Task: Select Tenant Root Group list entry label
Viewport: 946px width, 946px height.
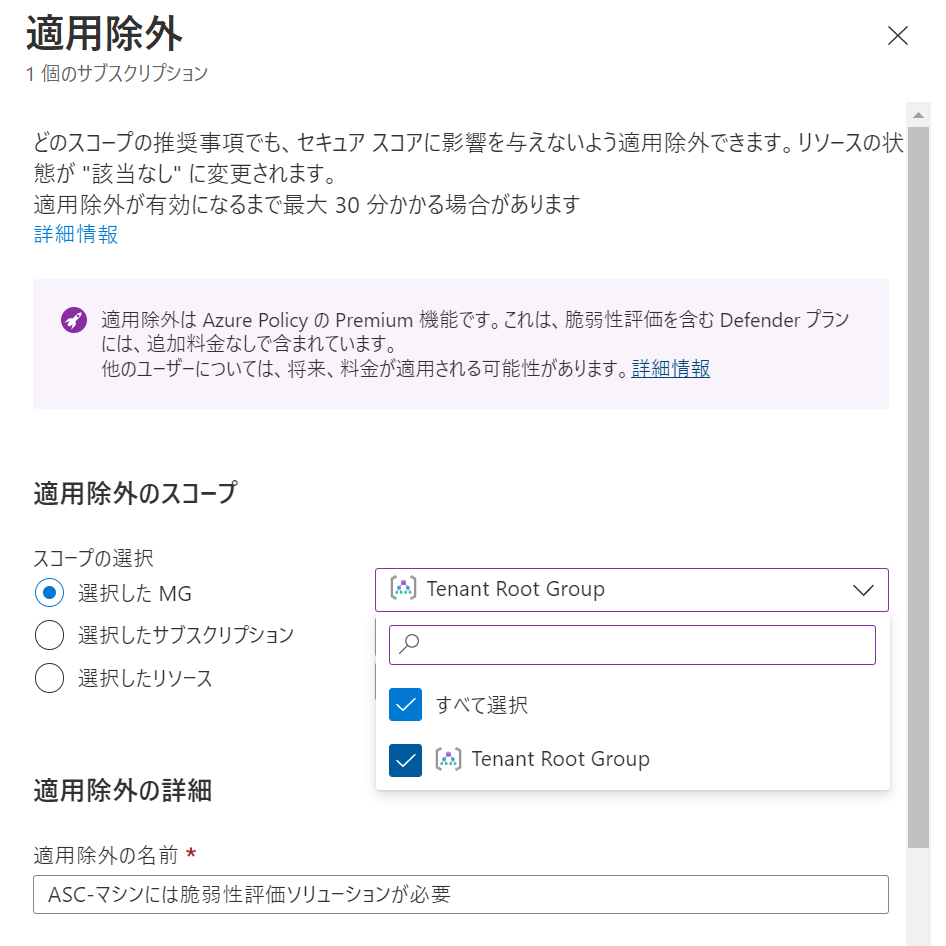Action: (x=560, y=759)
